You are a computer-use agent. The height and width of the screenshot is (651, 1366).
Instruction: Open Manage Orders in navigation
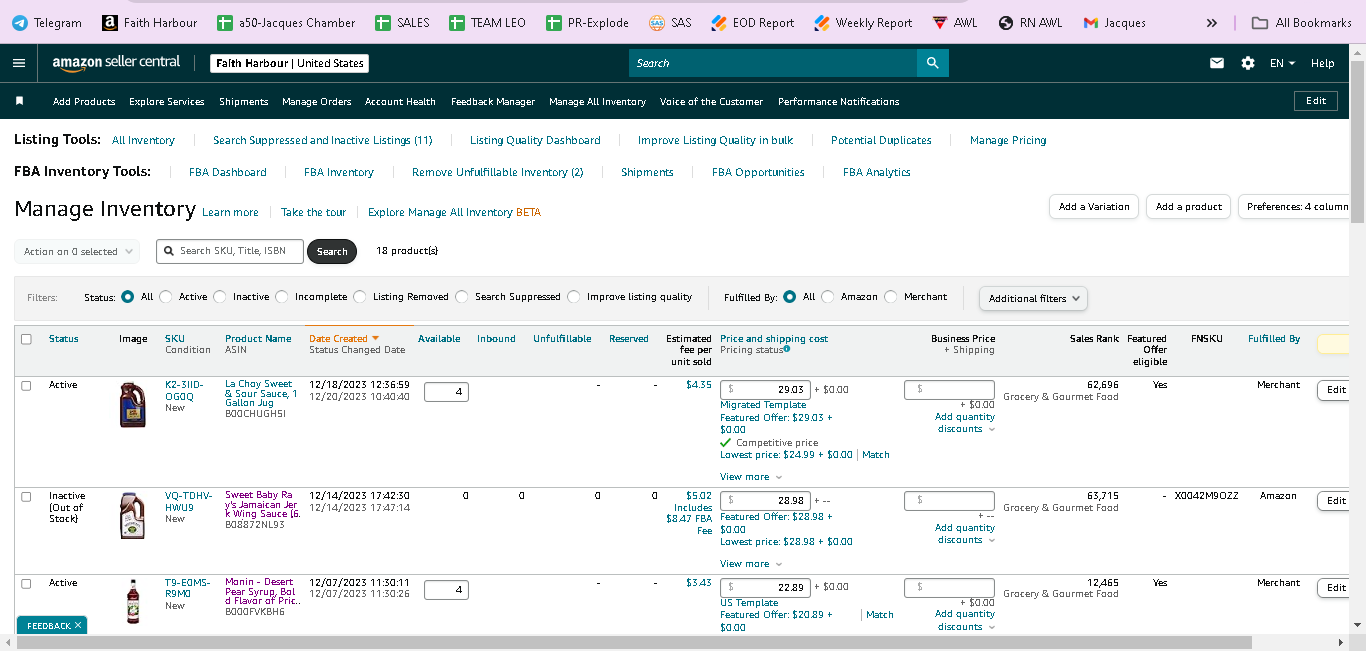[x=317, y=101]
